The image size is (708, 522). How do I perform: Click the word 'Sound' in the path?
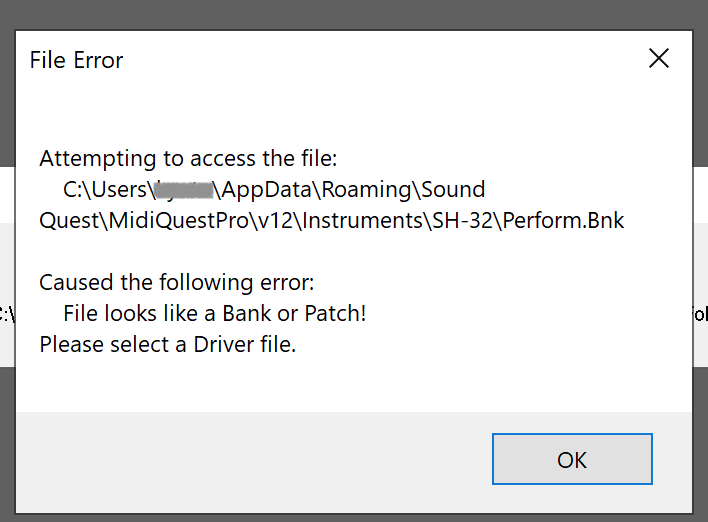(453, 189)
